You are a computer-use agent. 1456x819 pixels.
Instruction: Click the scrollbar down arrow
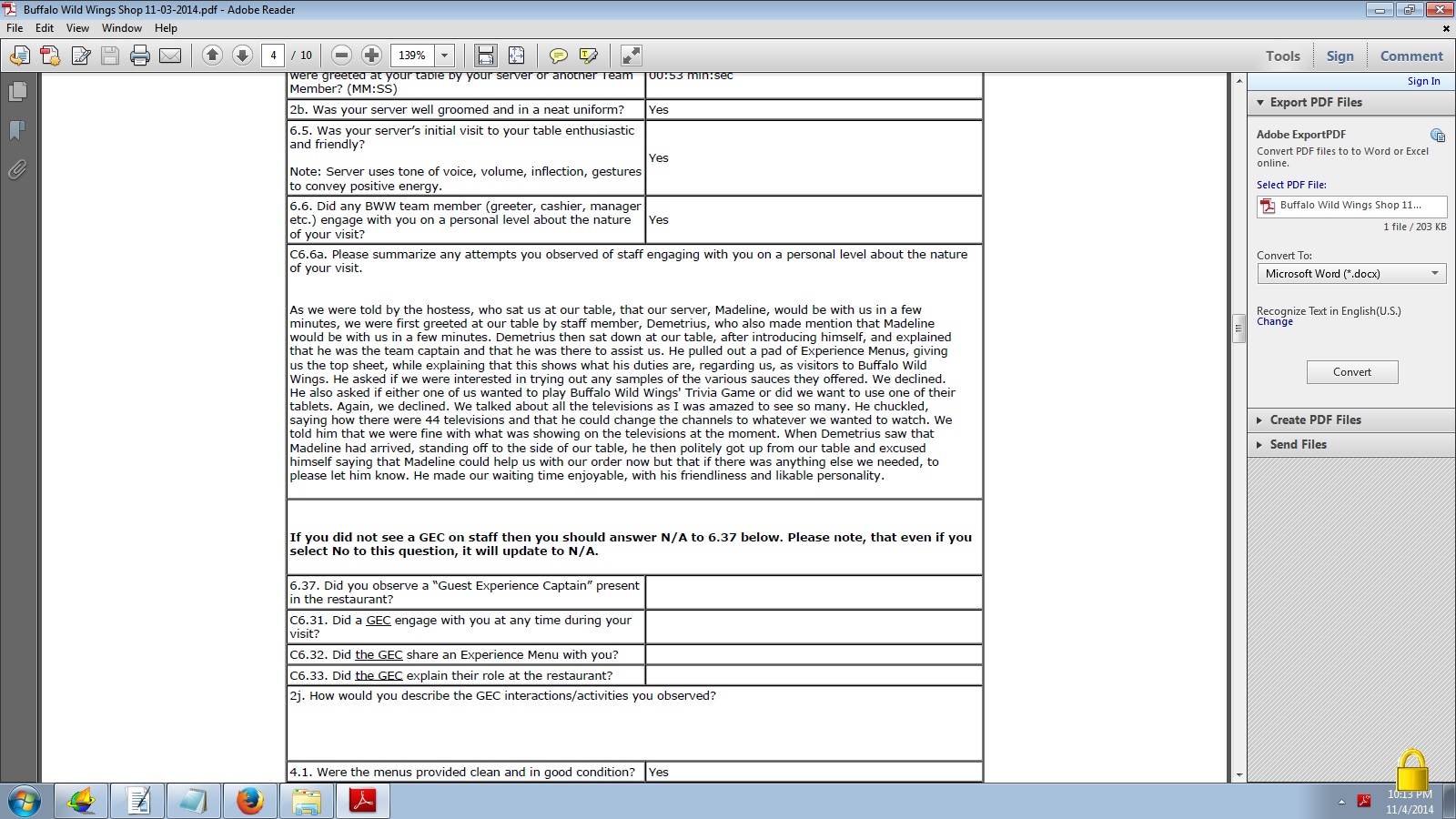(1239, 775)
